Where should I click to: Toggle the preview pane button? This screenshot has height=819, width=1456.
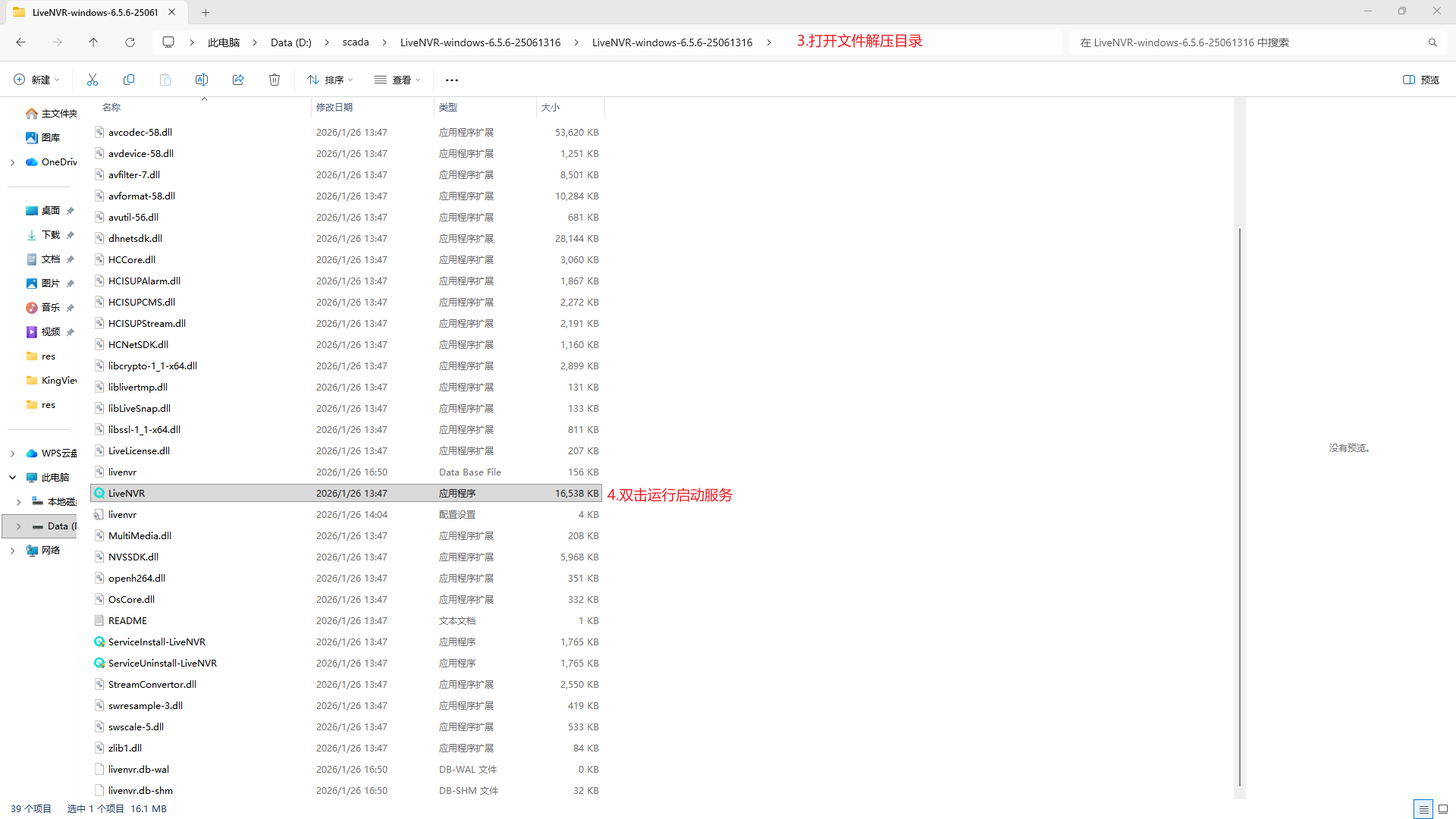click(1421, 80)
